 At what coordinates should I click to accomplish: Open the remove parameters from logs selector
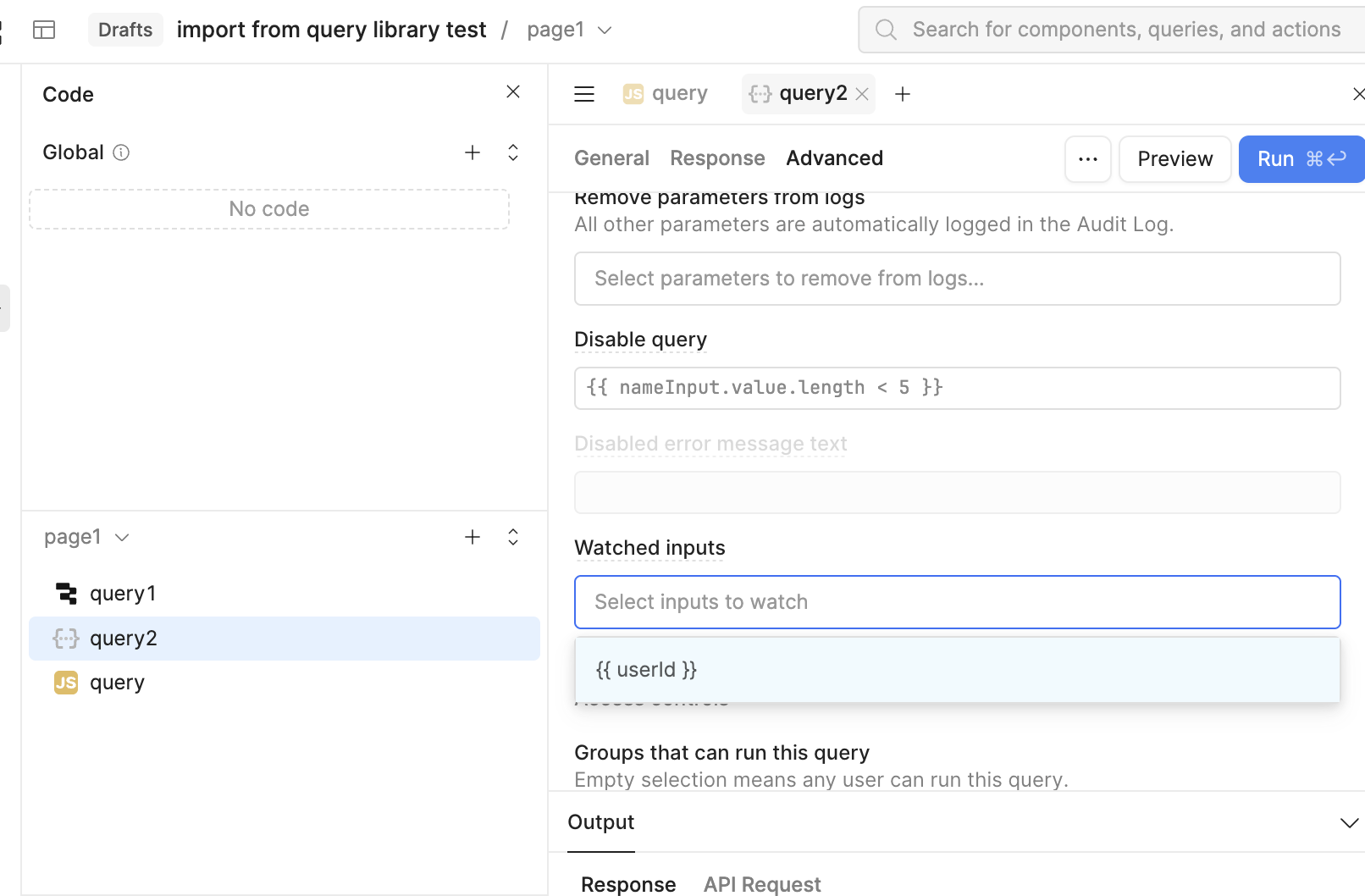click(x=958, y=279)
